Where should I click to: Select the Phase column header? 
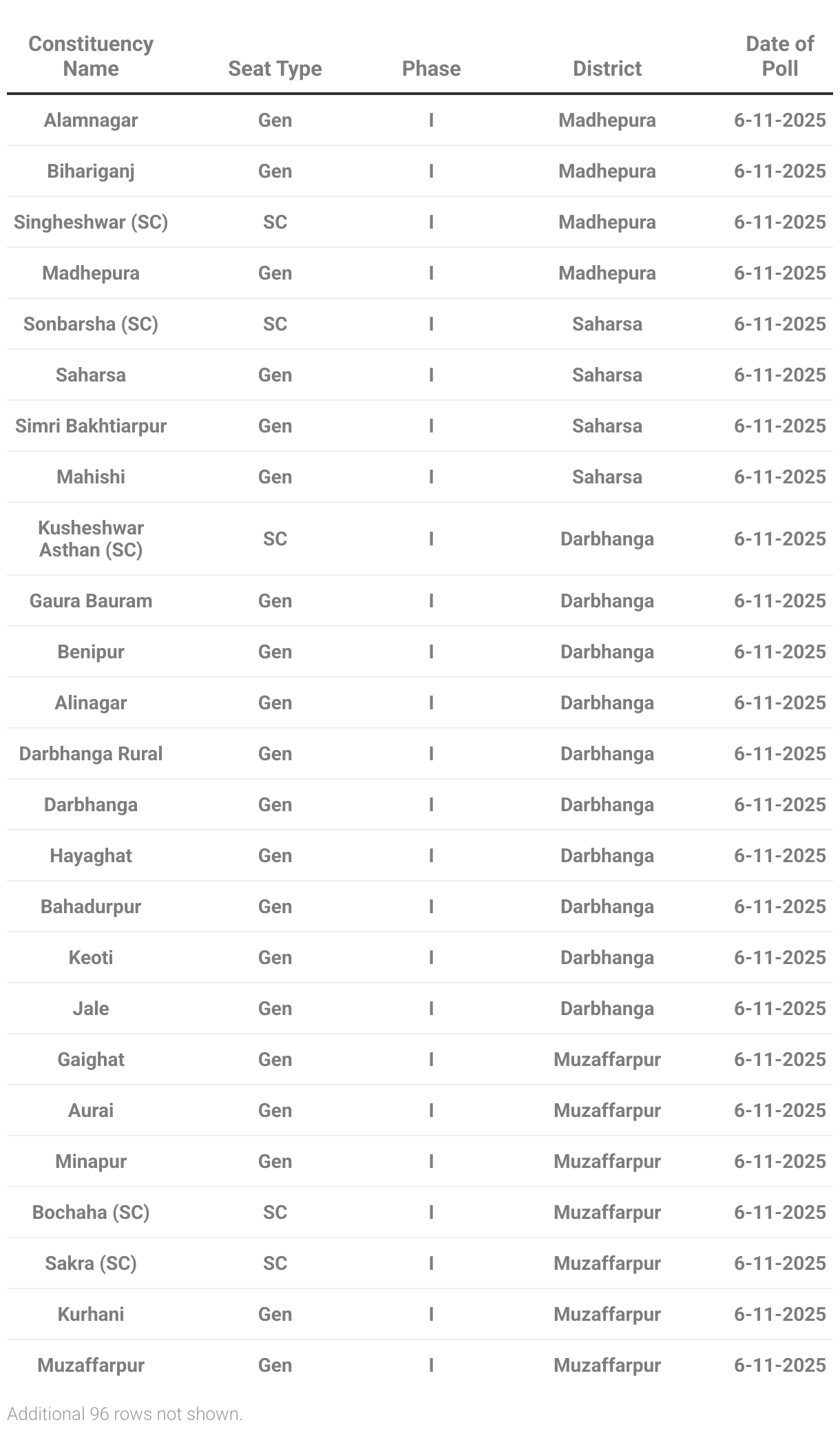point(431,68)
